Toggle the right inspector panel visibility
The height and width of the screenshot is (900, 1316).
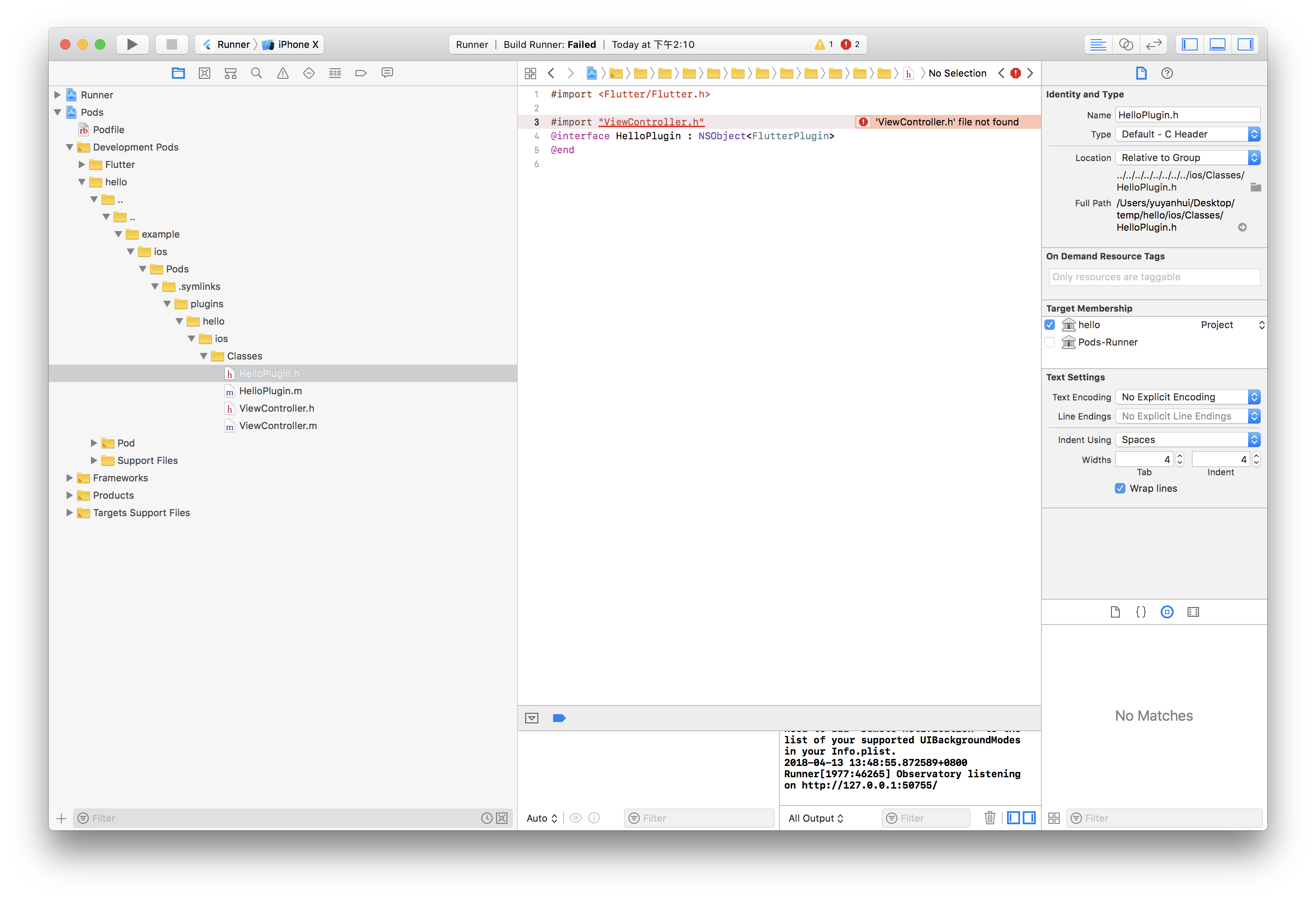(1245, 44)
